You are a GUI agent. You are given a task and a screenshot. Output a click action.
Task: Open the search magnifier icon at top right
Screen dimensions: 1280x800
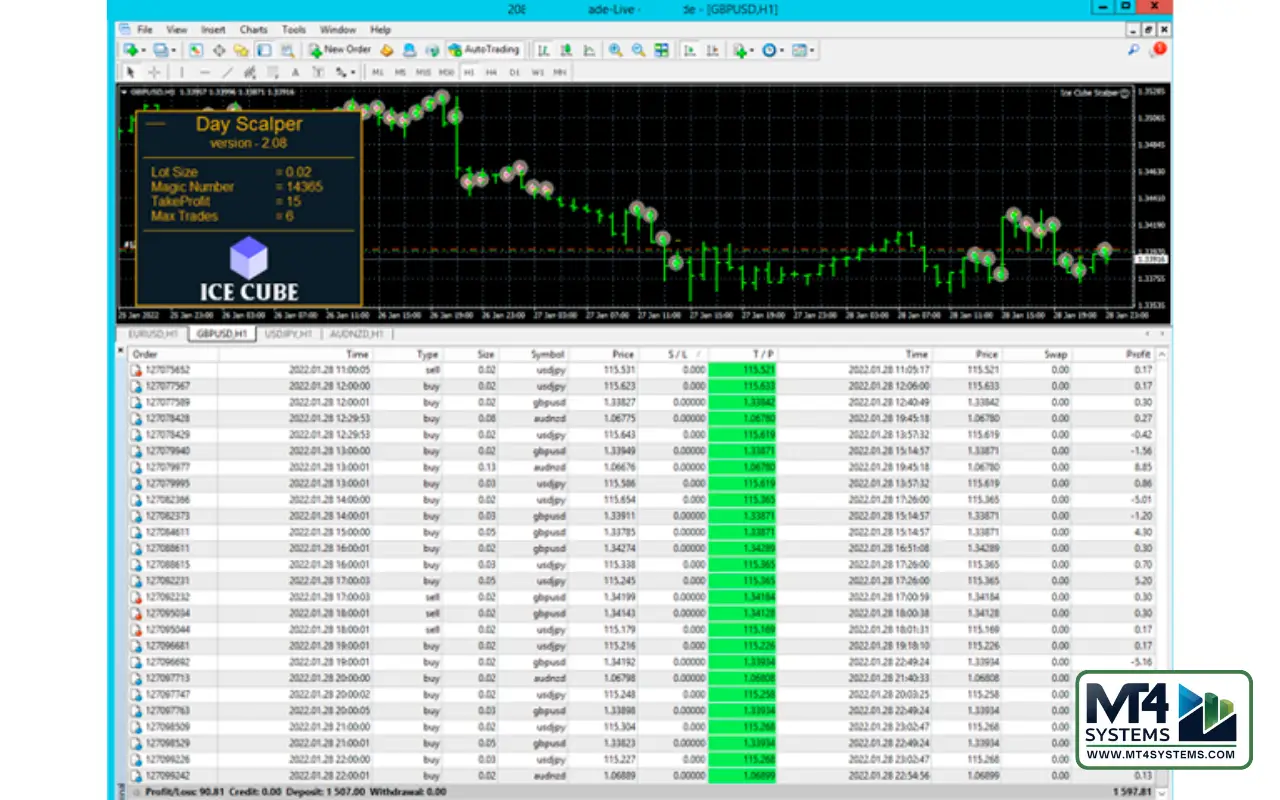[x=1133, y=50]
